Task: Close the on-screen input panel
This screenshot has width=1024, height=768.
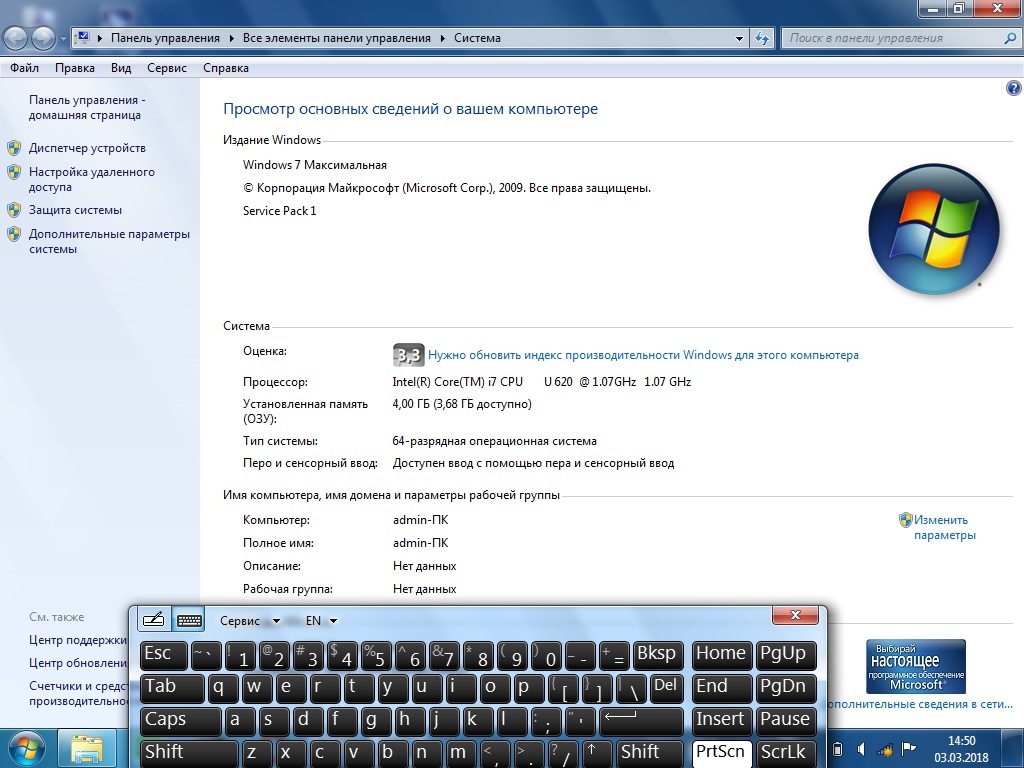Action: tap(795, 615)
